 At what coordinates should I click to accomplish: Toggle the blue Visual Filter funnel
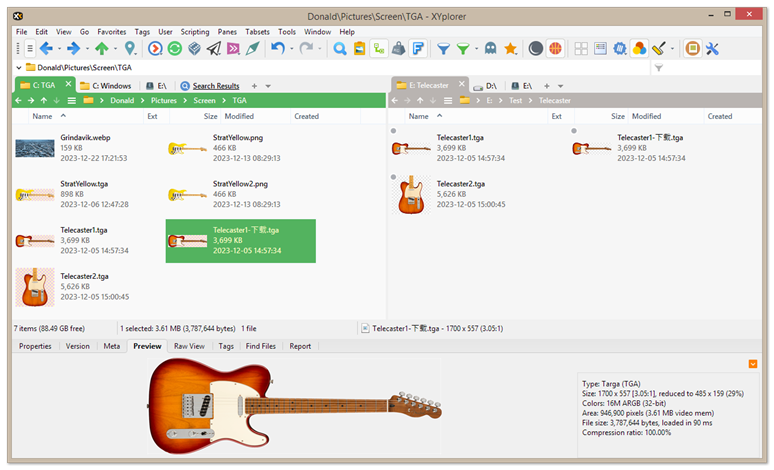point(443,48)
